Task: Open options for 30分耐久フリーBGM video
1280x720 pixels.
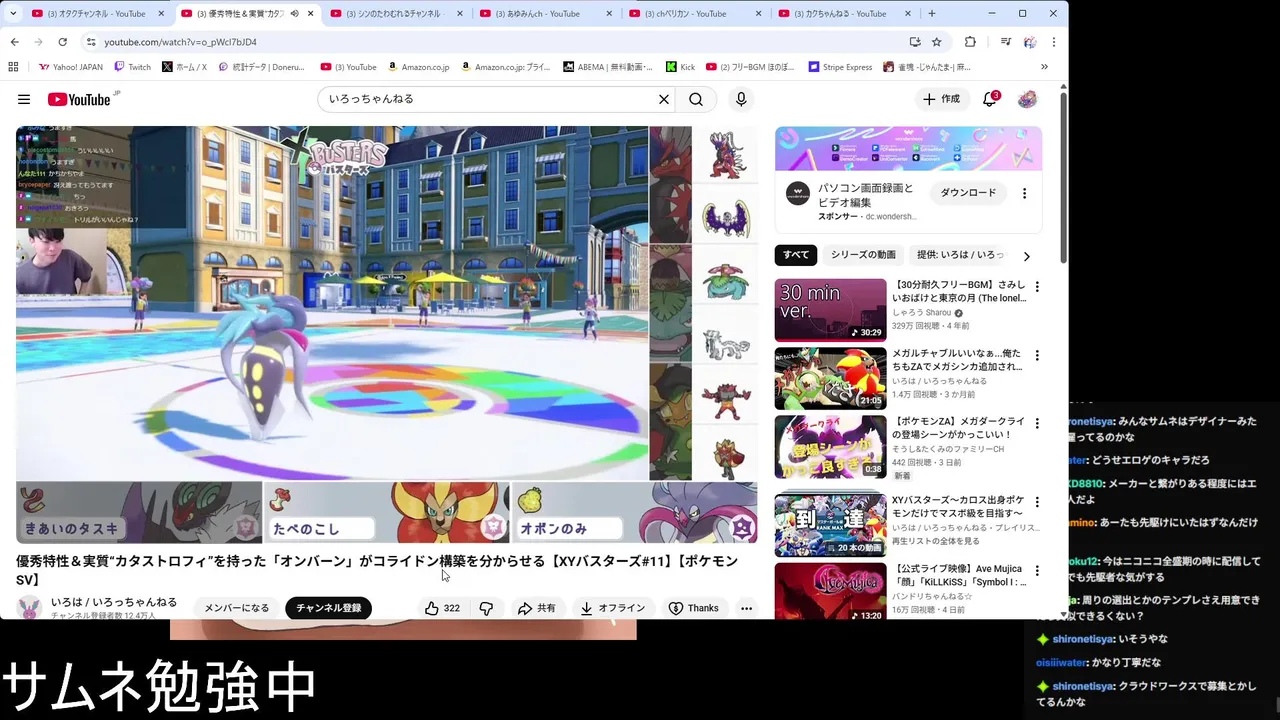Action: [x=1037, y=287]
